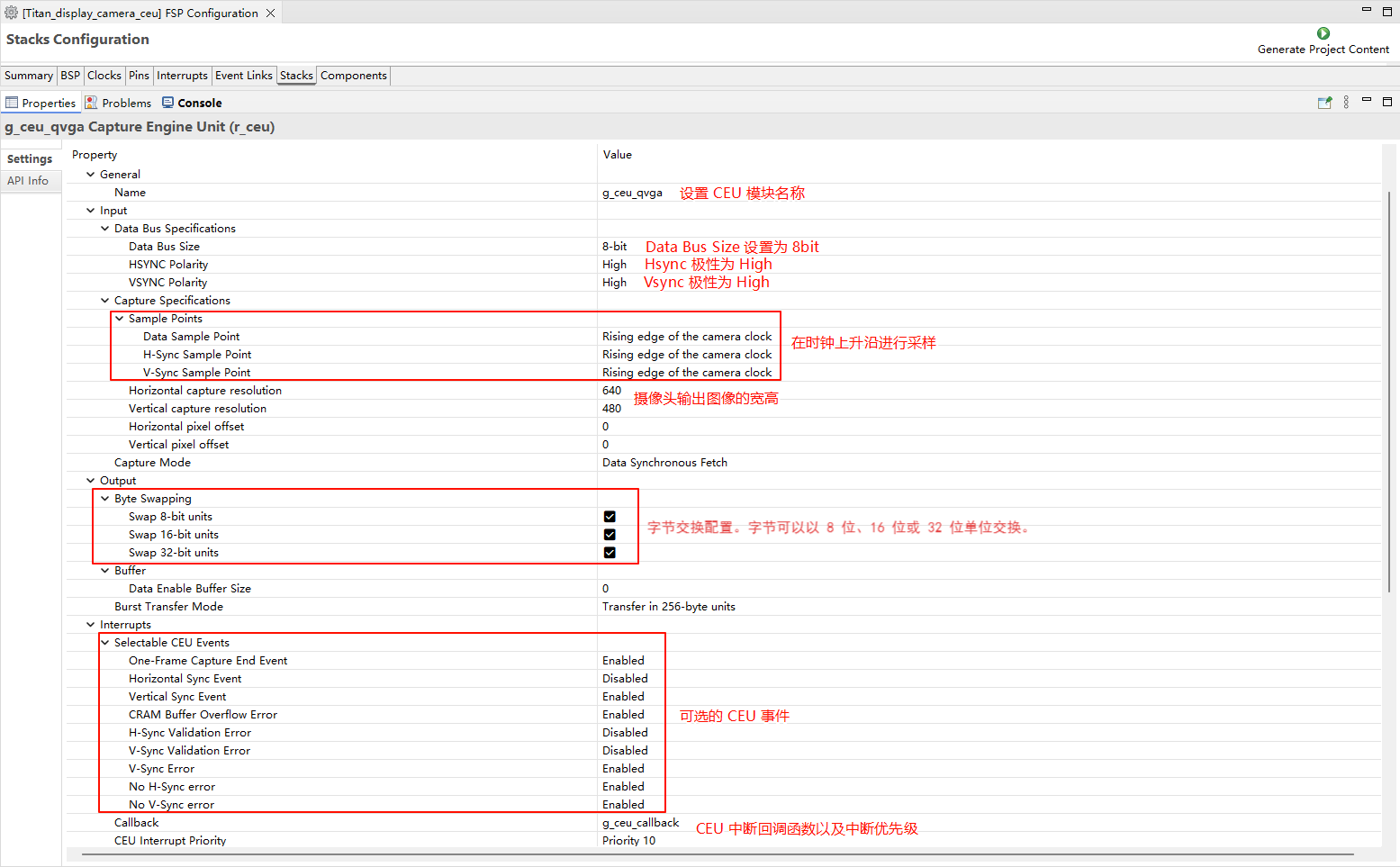Click the Horizontal capture resolution value 640

point(612,391)
